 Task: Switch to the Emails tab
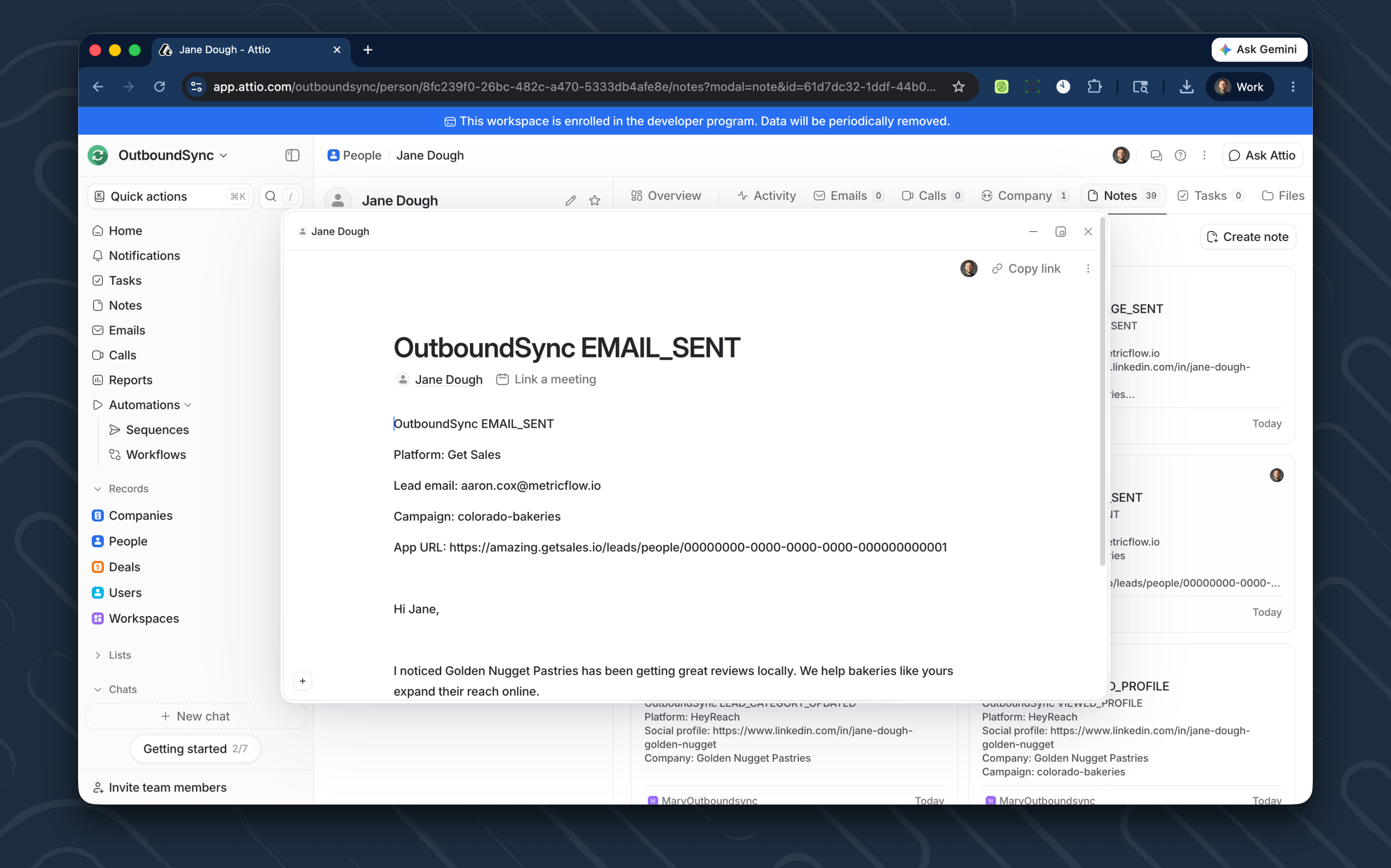[x=849, y=196]
